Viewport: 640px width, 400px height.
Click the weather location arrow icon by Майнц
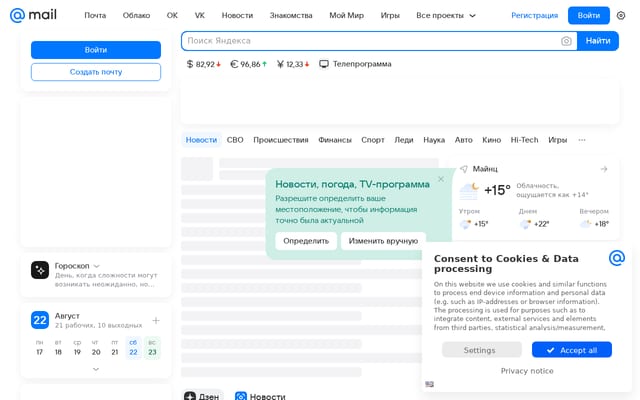click(x=464, y=169)
